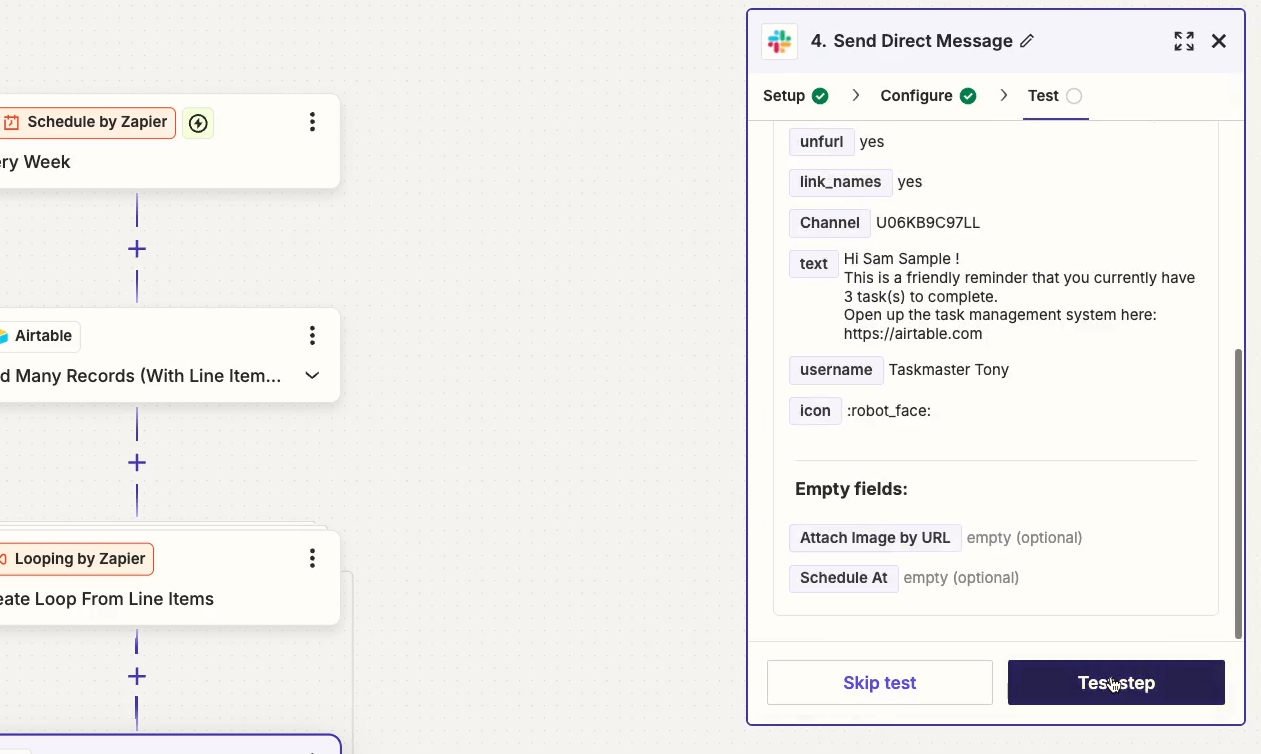Click the :robot_face: value
This screenshot has height=754, width=1261.
click(889, 411)
